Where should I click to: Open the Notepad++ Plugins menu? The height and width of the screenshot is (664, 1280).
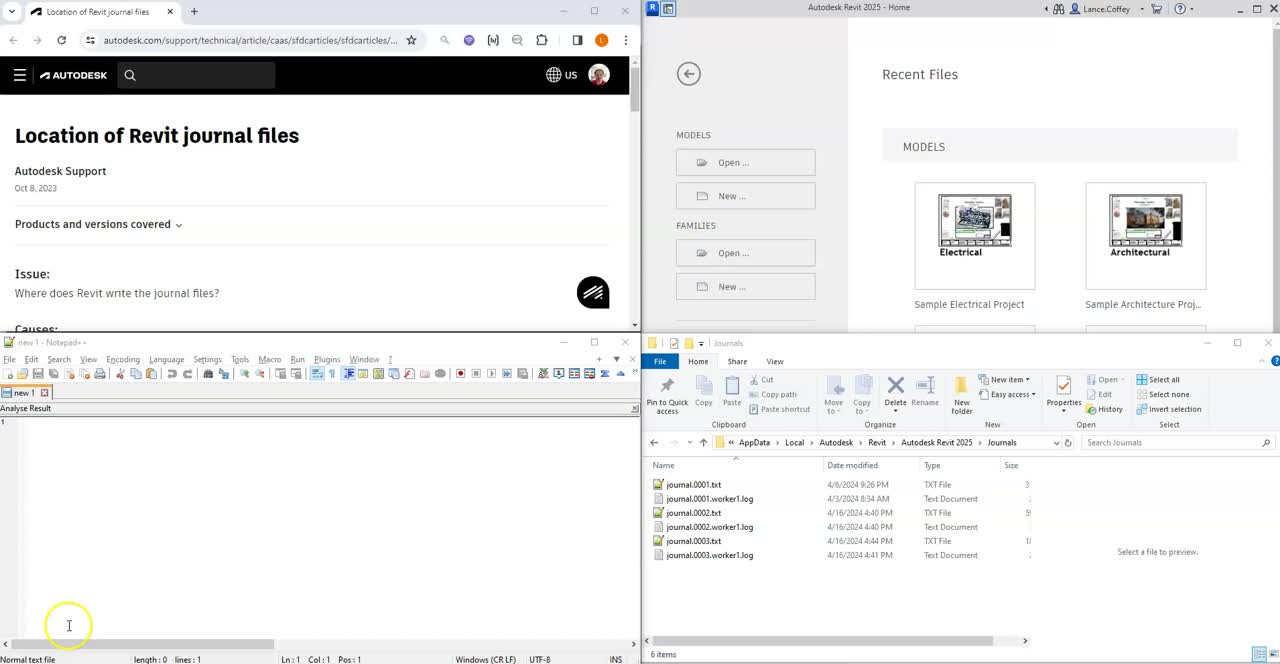tap(327, 359)
